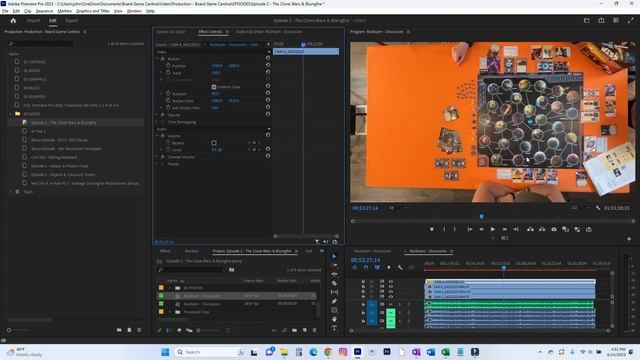Image resolution: width=640 pixels, height=360 pixels.
Task: Select the Hand tool
Action: pyautogui.click(x=334, y=319)
